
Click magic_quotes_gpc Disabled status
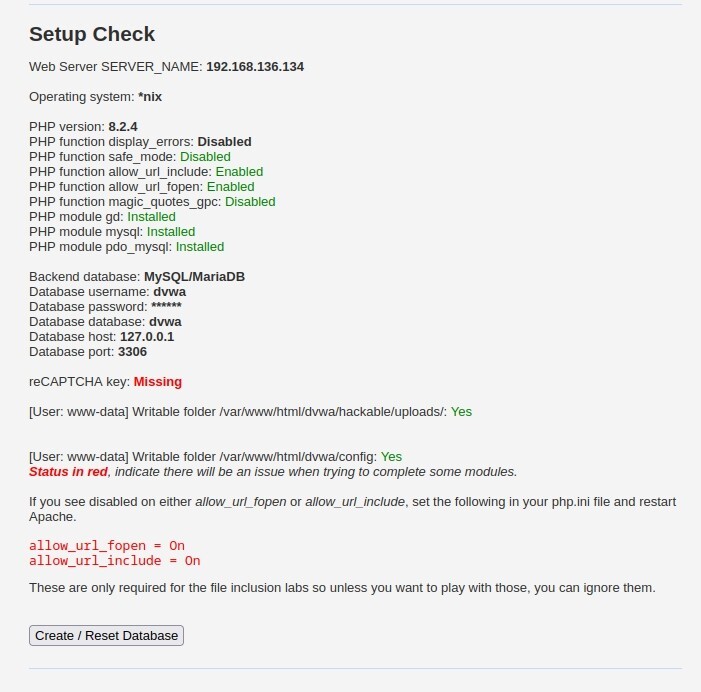click(x=250, y=202)
